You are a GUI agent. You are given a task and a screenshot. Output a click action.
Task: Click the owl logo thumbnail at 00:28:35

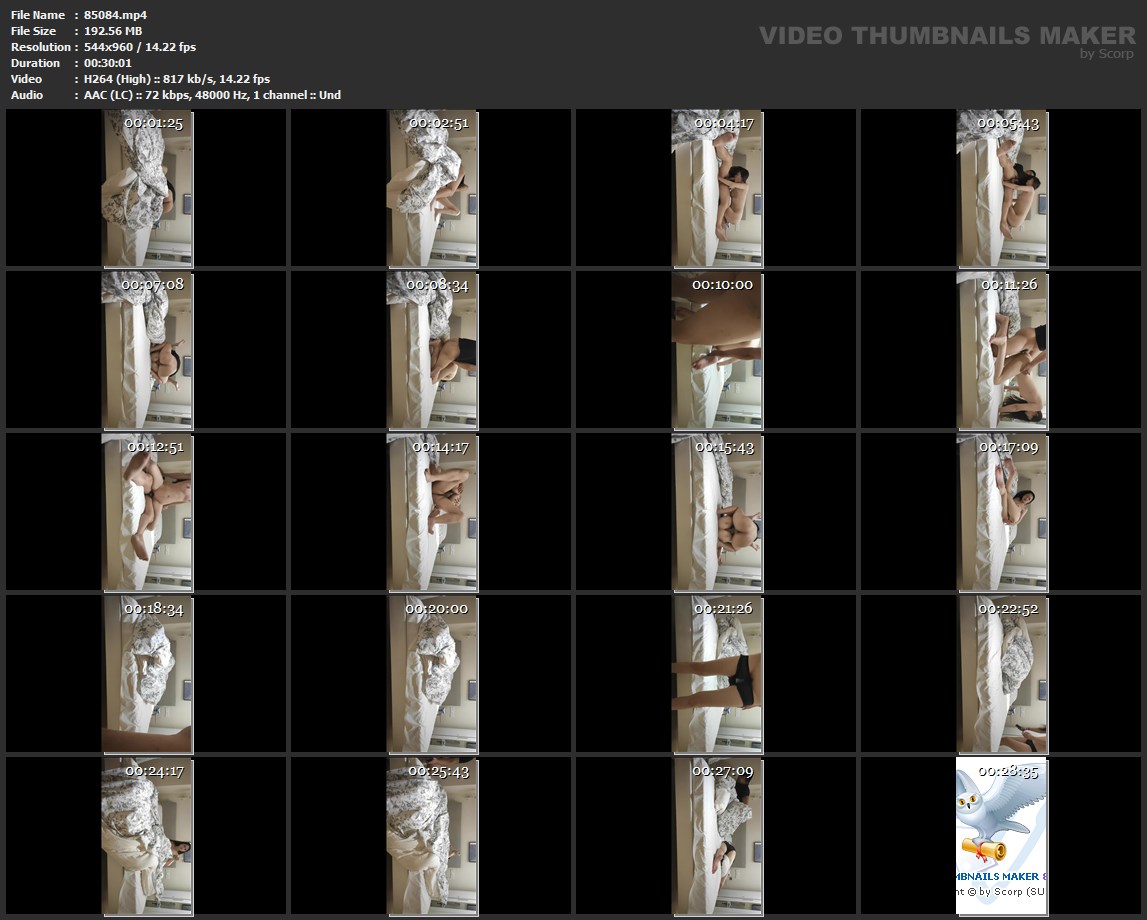pos(1002,836)
